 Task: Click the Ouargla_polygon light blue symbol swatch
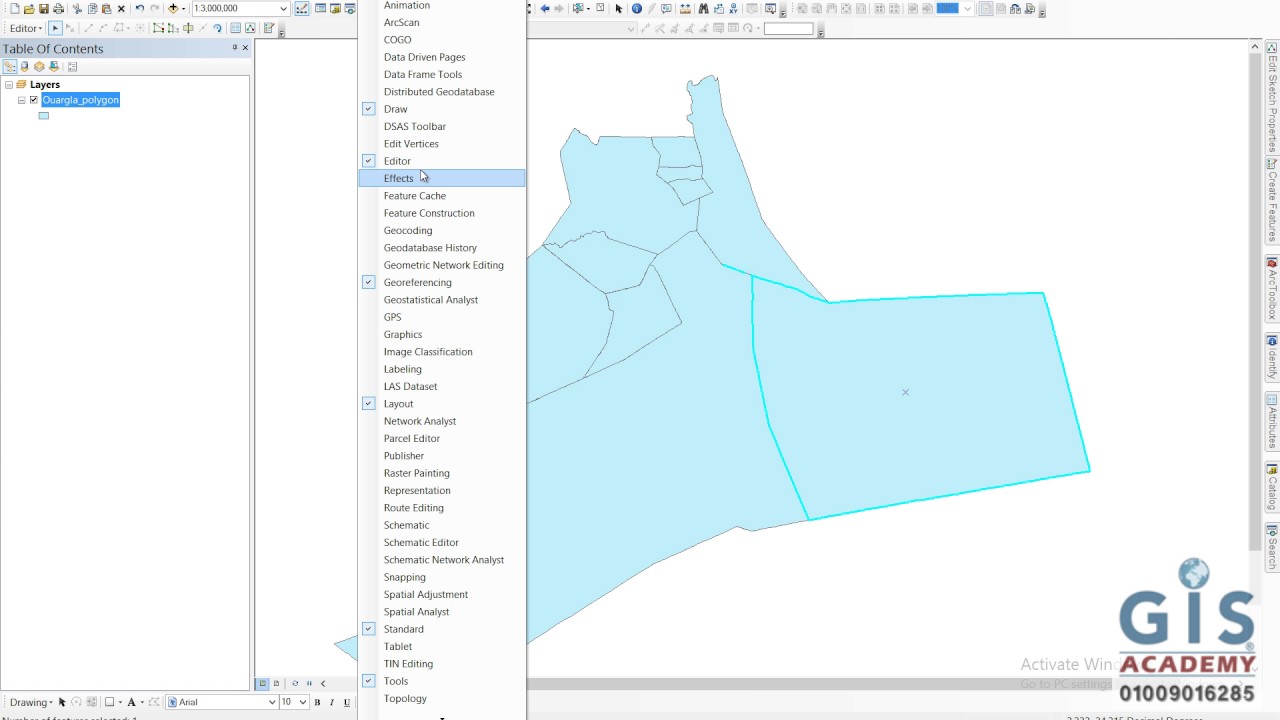44,115
